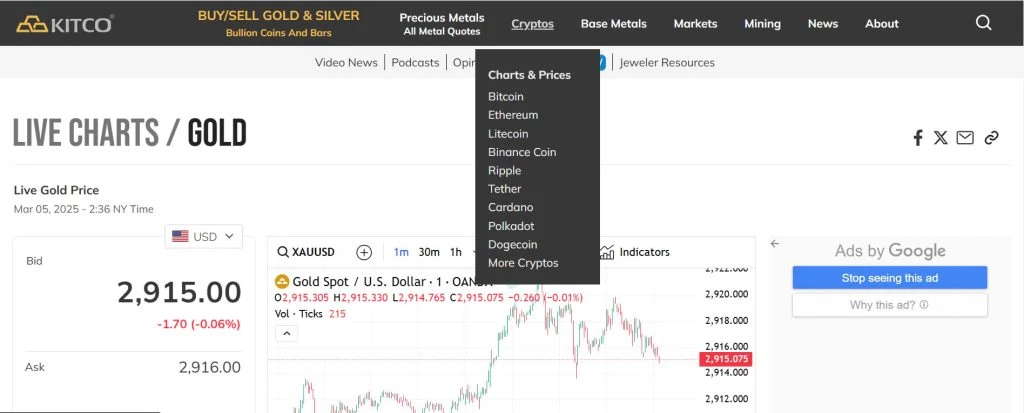Screen dimensions: 1024x413
Task: Share page via X icon
Action: pos(940,138)
